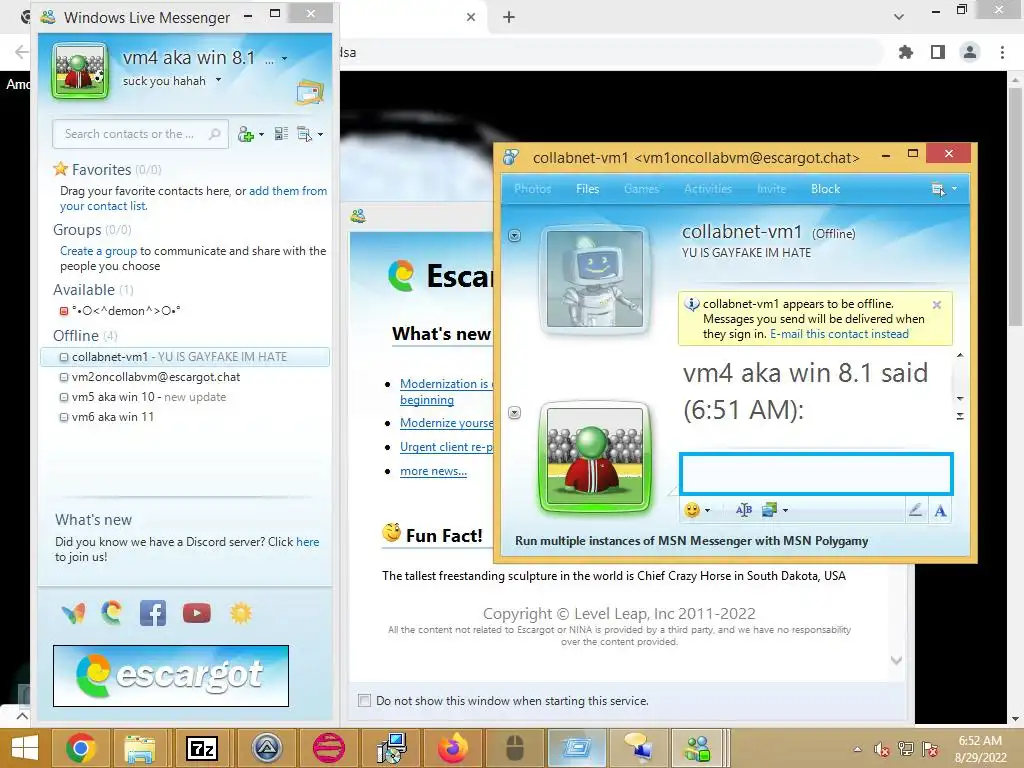Click the user avatar picture in Messenger header
The height and width of the screenshot is (768, 1024).
pyautogui.click(x=80, y=71)
